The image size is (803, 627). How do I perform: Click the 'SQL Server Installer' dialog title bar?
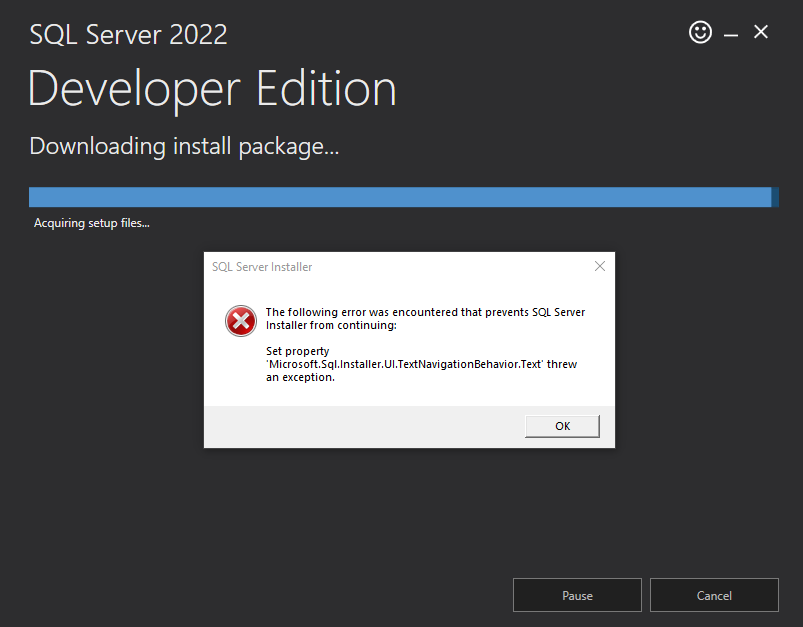coord(400,267)
